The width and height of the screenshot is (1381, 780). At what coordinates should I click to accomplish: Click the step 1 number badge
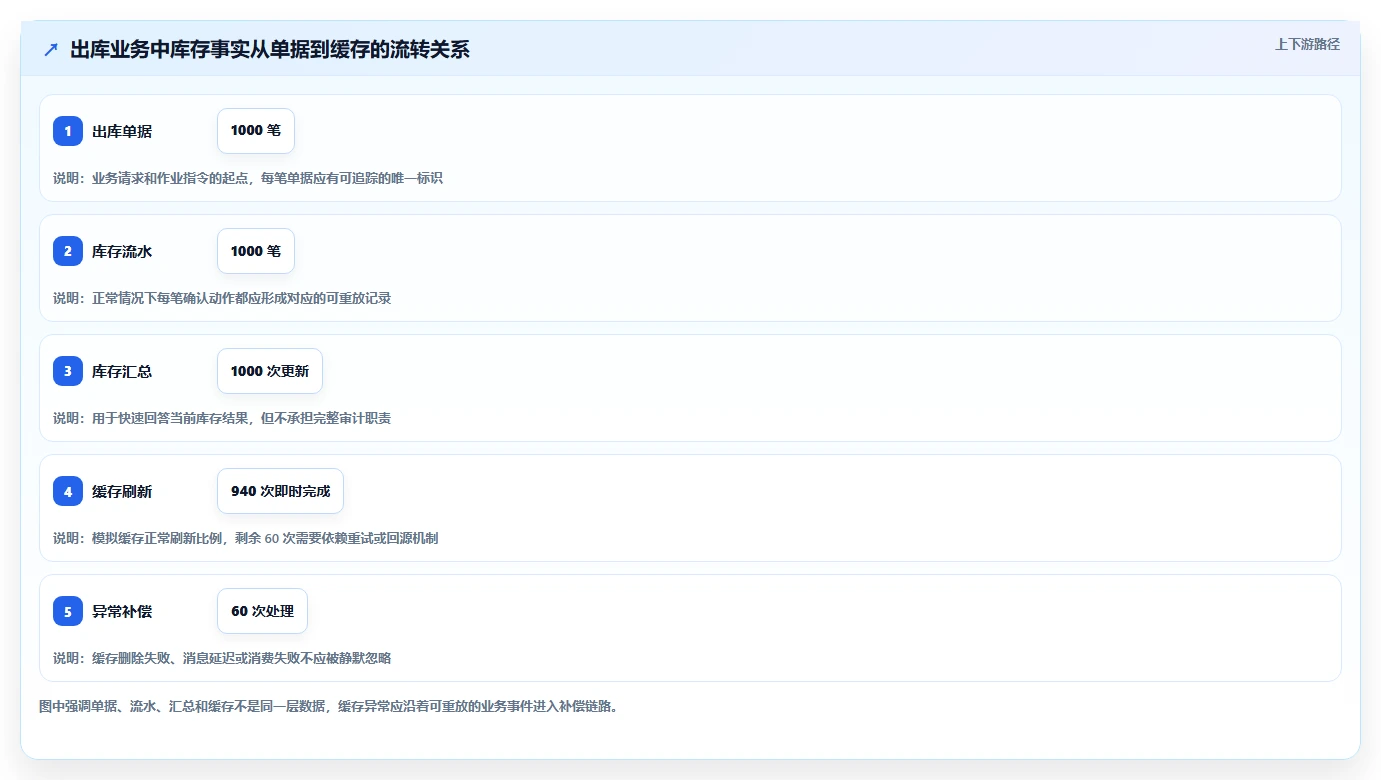tap(68, 131)
